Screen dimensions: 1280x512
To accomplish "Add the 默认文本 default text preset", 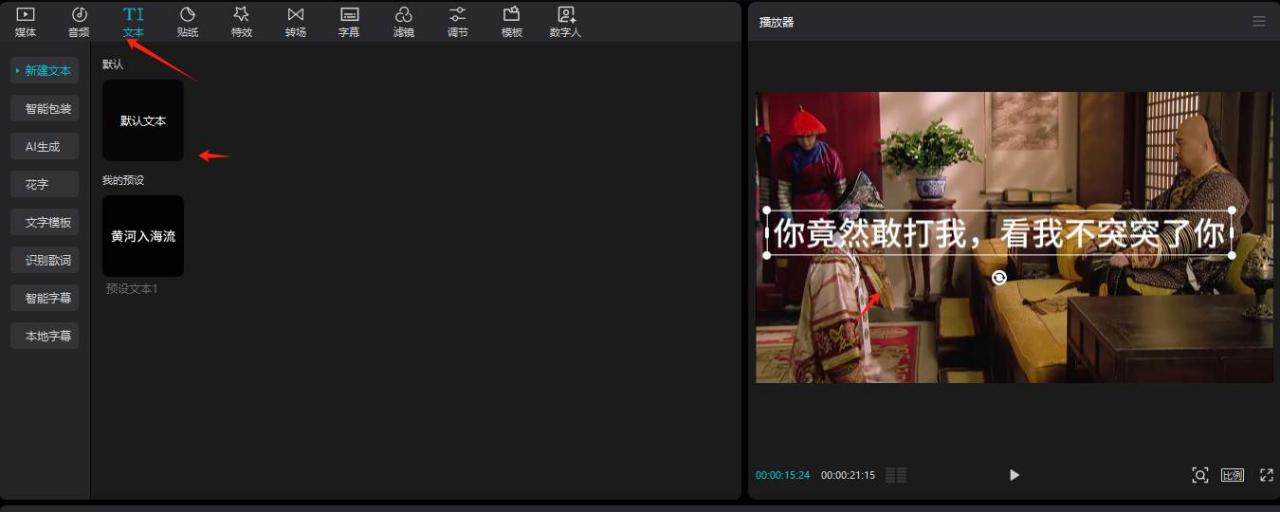I will coord(143,121).
